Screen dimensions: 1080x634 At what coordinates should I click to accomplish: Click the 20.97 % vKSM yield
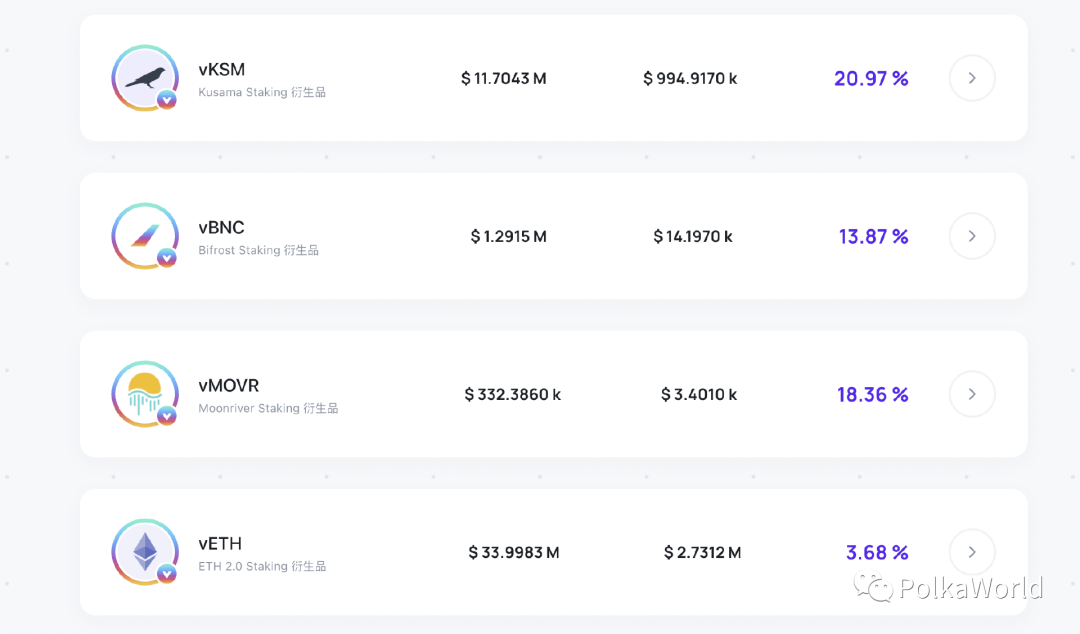tap(871, 78)
